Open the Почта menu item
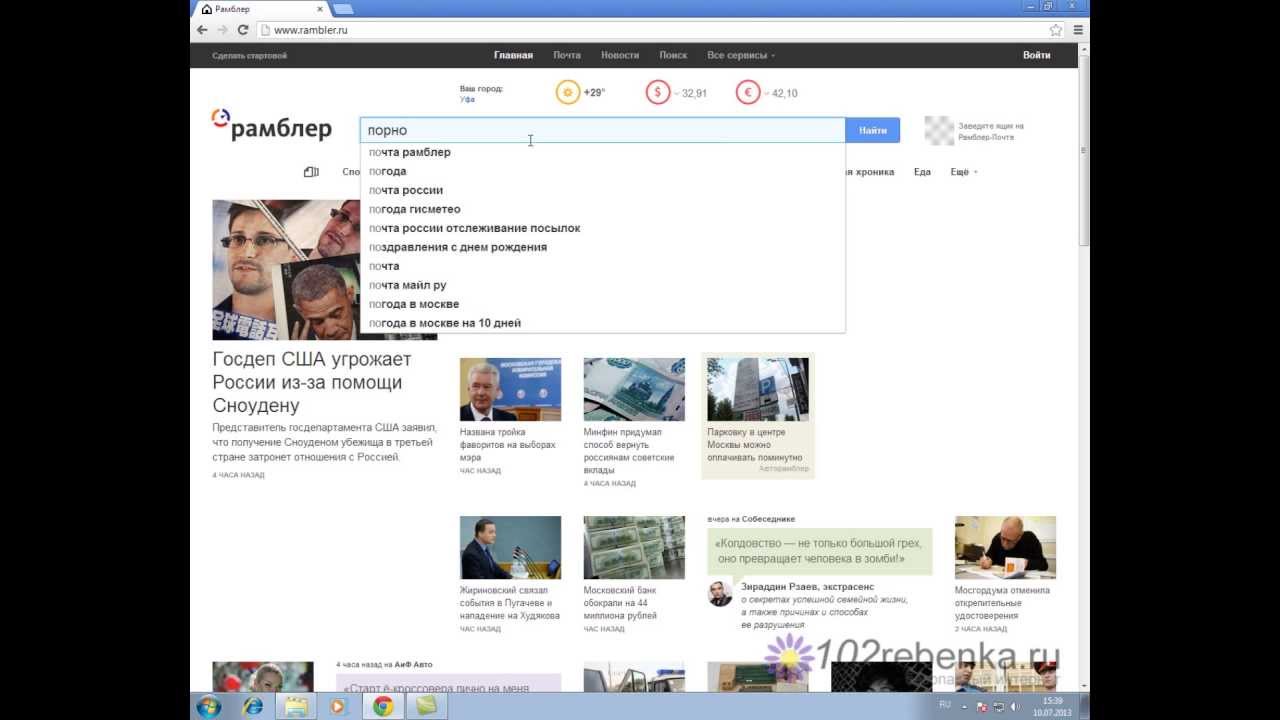1280x720 pixels. 567,55
